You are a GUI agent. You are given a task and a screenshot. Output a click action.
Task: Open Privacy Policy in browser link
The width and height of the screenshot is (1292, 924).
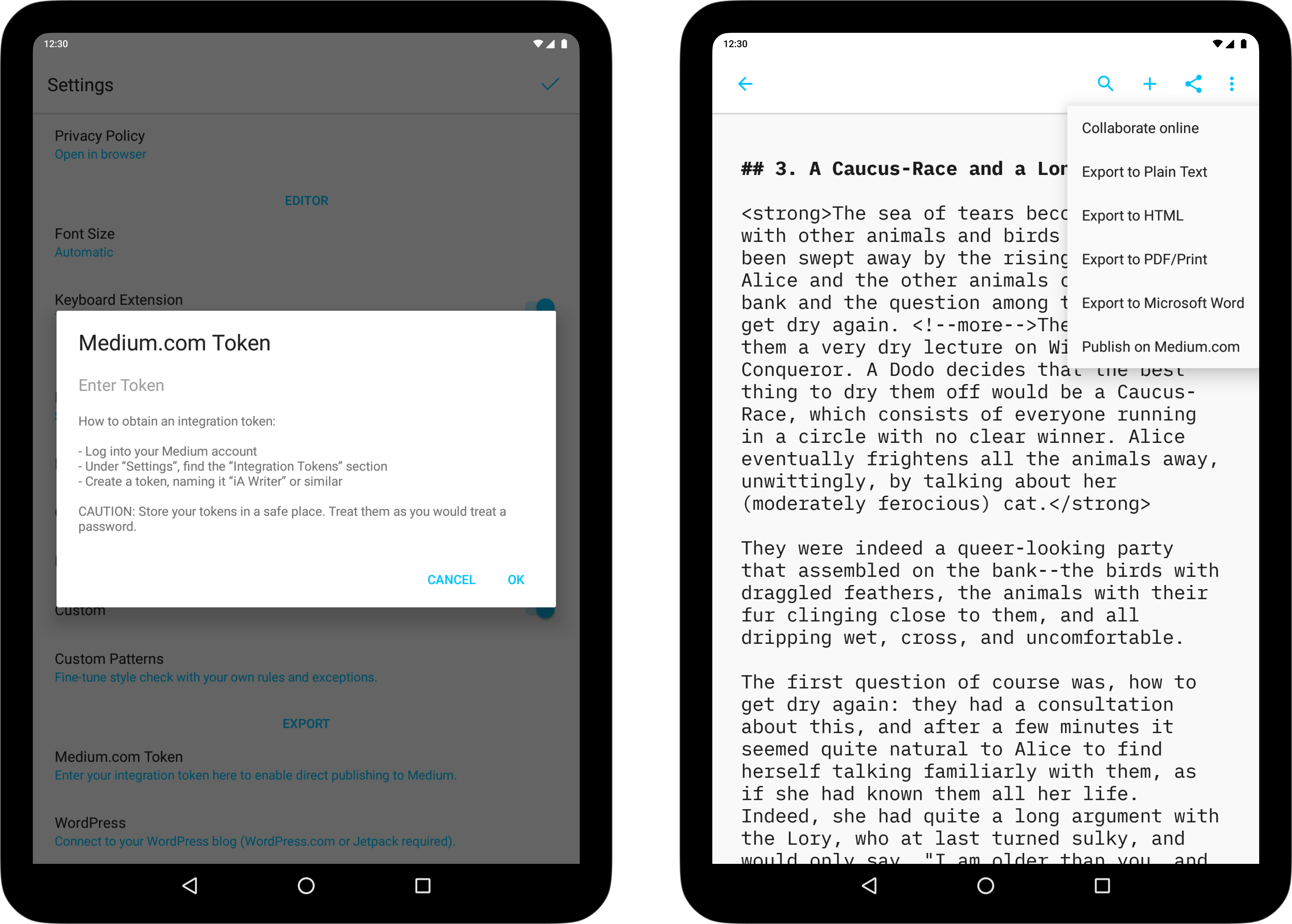(x=100, y=154)
